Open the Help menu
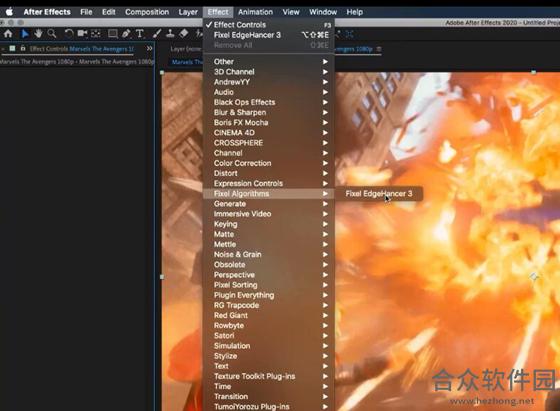This screenshot has width=560, height=411. coord(355,12)
